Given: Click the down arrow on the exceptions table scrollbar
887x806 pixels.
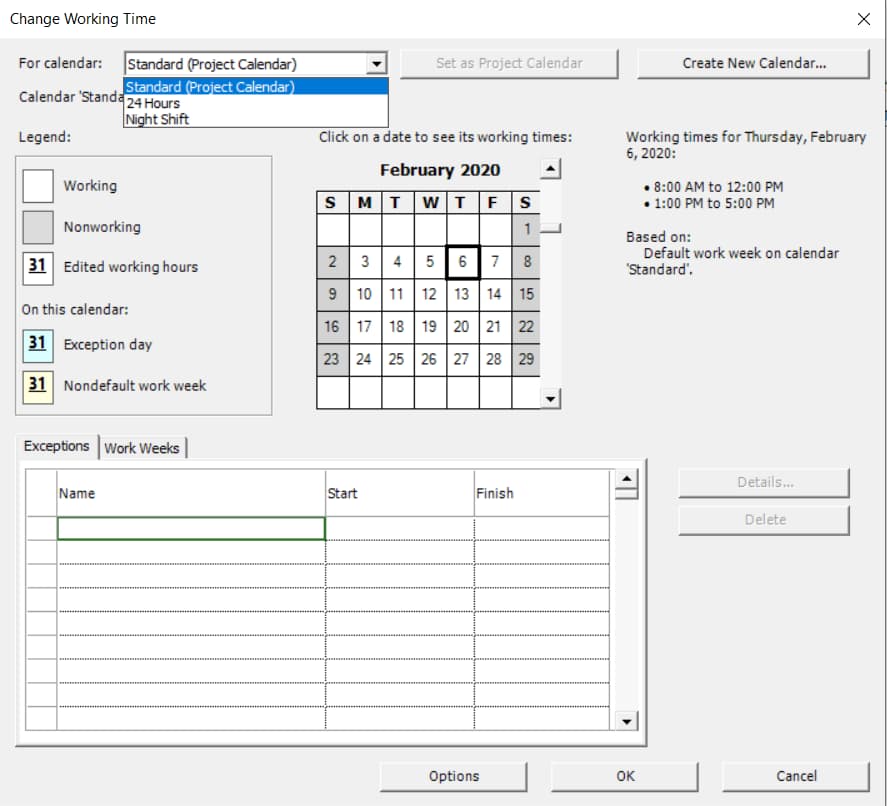Looking at the screenshot, I should click(625, 719).
